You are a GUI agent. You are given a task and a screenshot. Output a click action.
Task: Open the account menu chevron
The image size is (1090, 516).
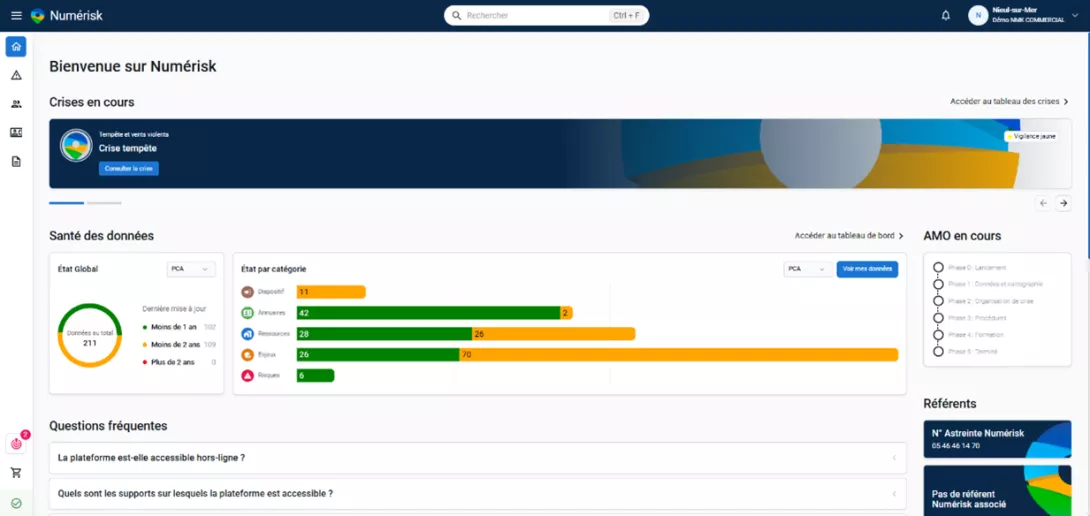(1075, 15)
